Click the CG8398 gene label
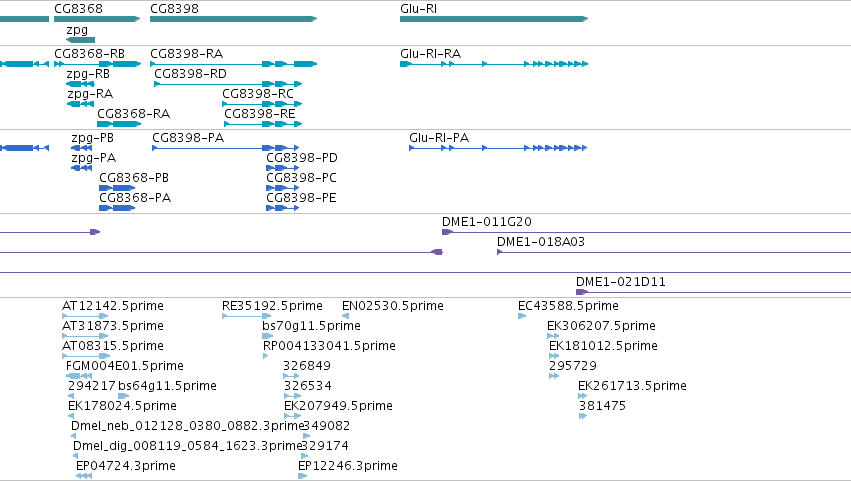Screen dimensions: 851x481 pyautogui.click(x=174, y=9)
